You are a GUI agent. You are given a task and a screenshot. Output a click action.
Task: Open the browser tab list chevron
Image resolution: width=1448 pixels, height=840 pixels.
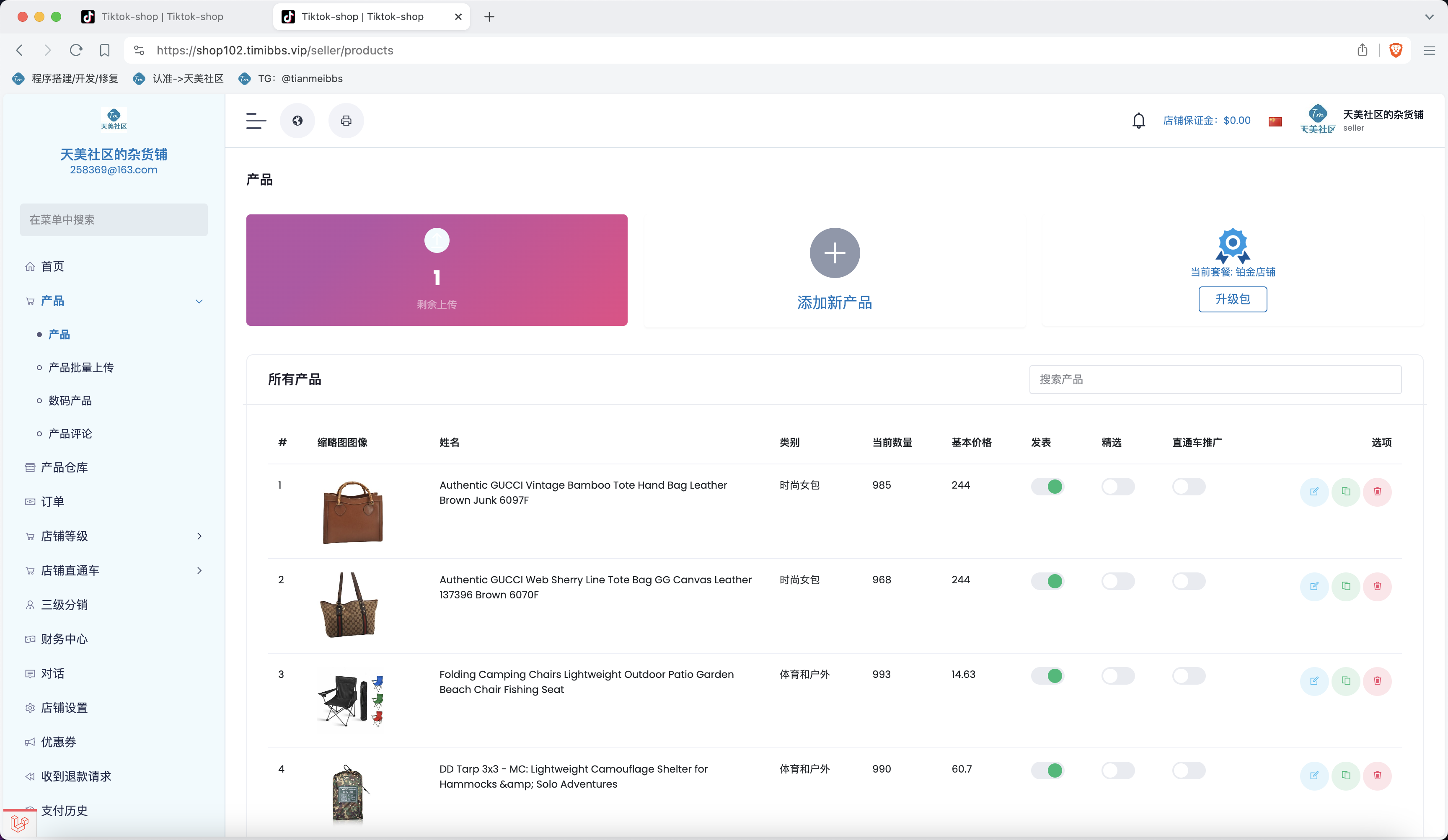pos(1429,17)
